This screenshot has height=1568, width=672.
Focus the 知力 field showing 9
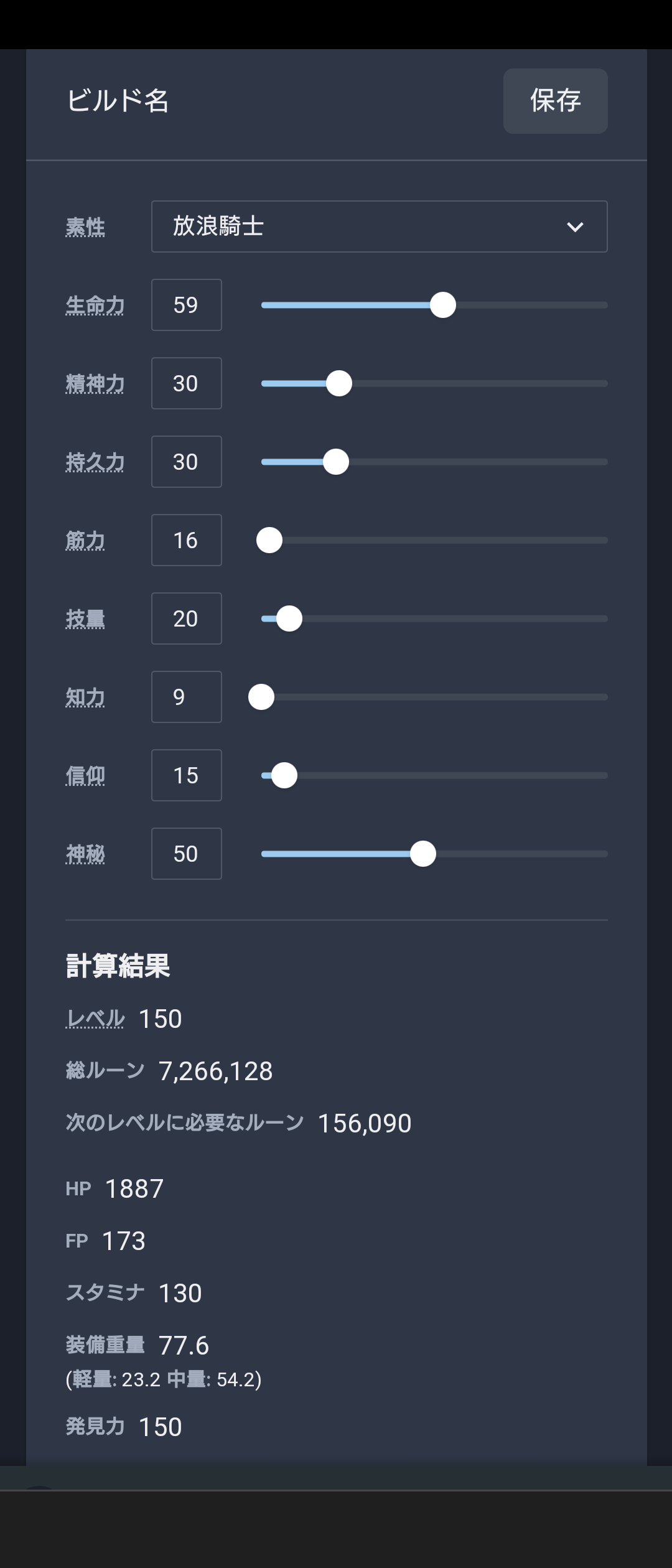tap(187, 697)
